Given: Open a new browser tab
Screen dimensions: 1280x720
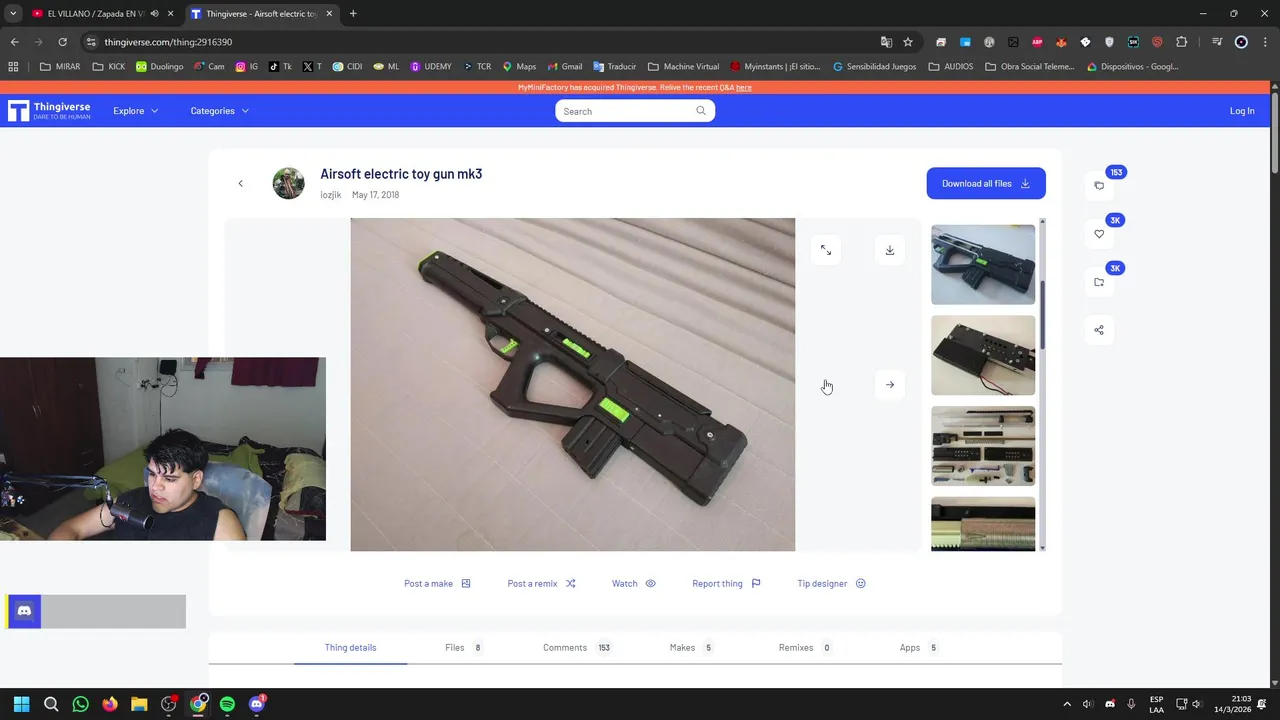Looking at the screenshot, I should (x=353, y=14).
